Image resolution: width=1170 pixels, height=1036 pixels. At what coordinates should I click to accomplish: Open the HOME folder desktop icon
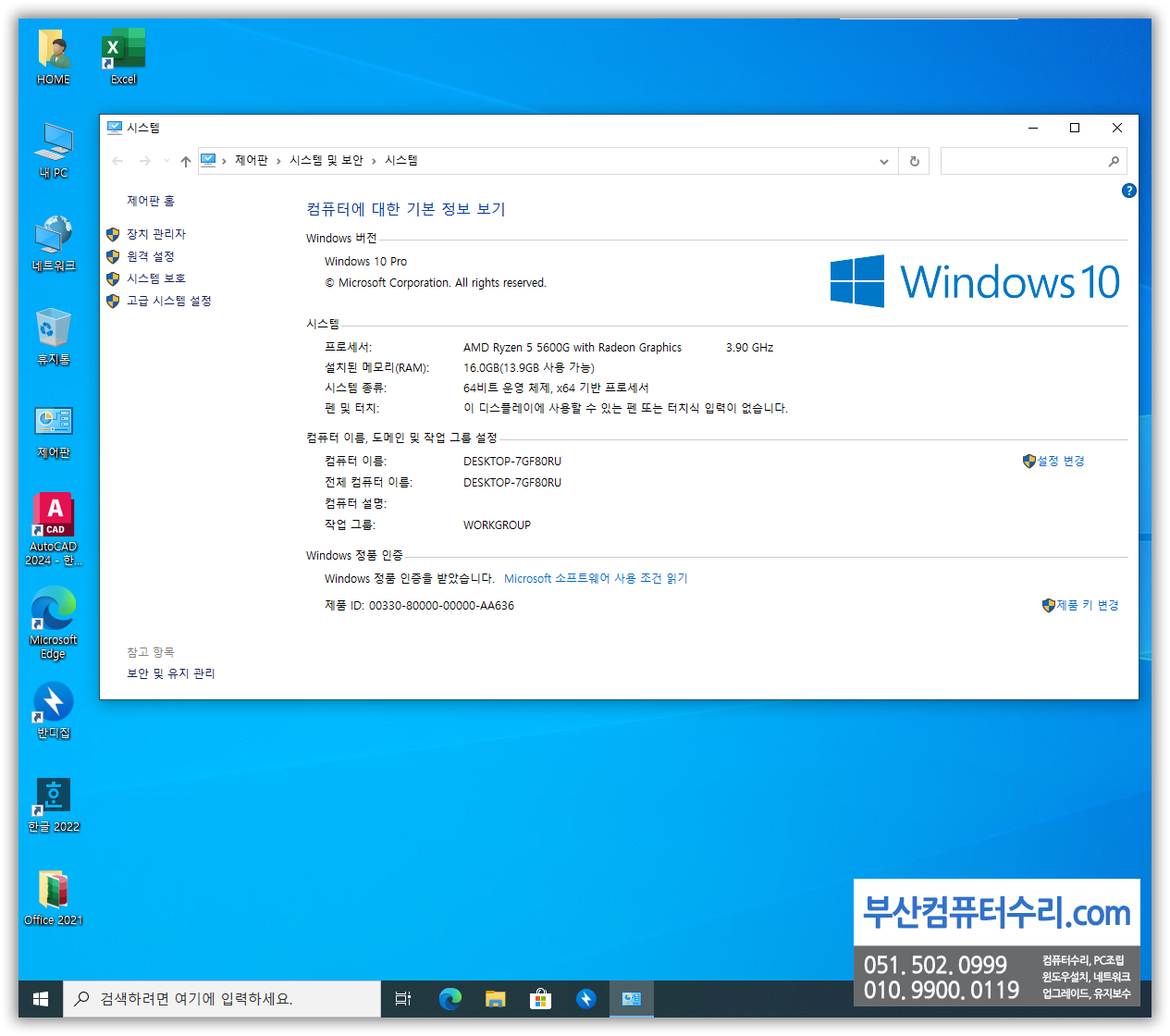54,56
